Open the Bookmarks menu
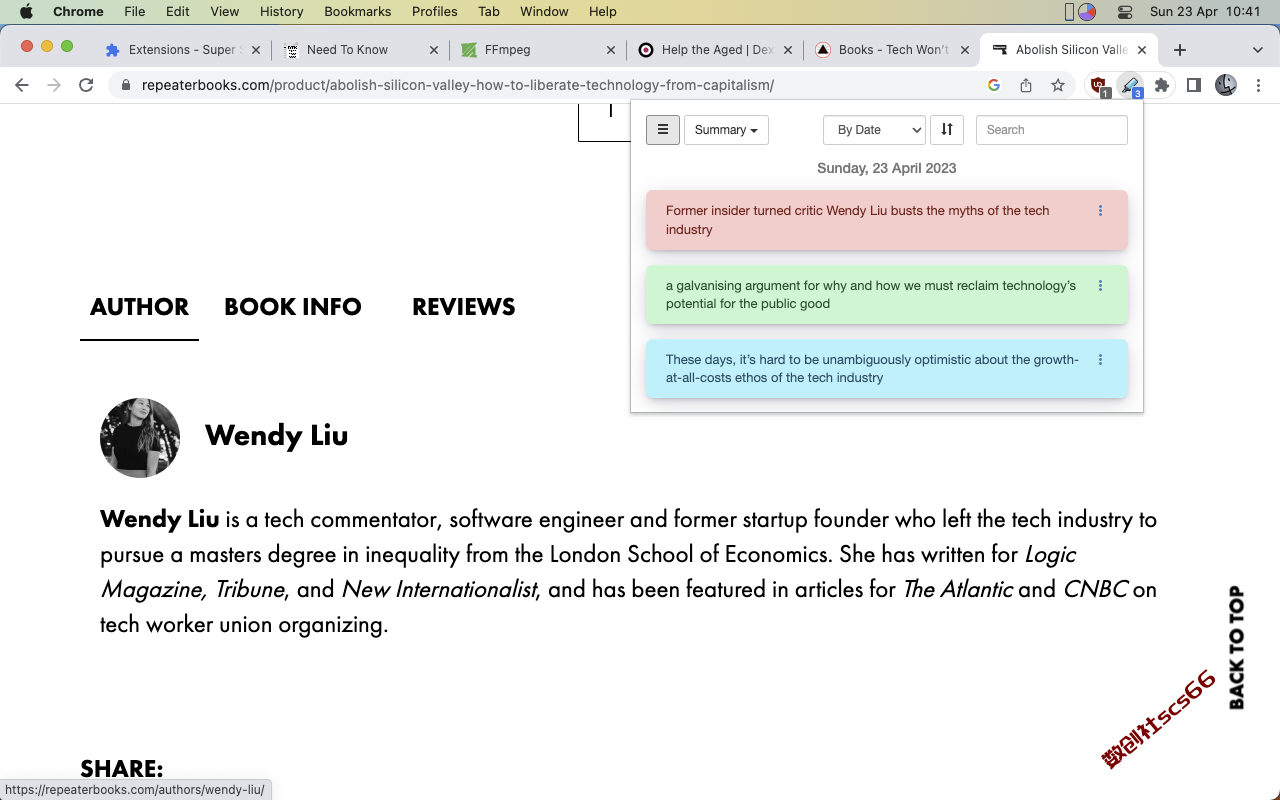1280x800 pixels. coord(357,12)
